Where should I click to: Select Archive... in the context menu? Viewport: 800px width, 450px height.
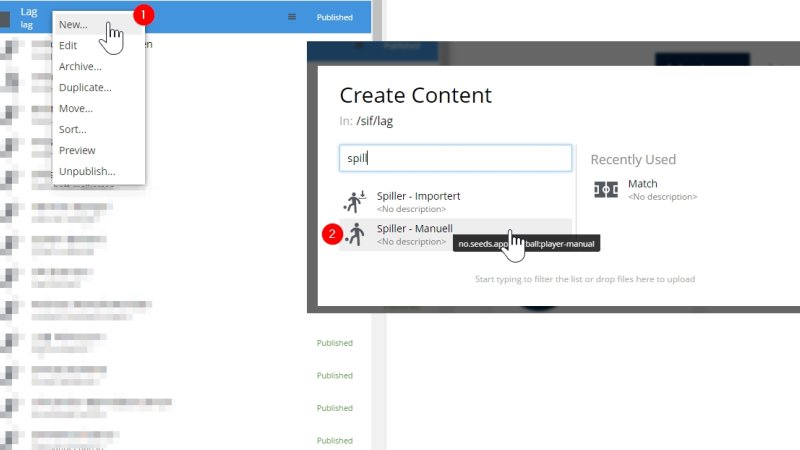click(x=80, y=66)
